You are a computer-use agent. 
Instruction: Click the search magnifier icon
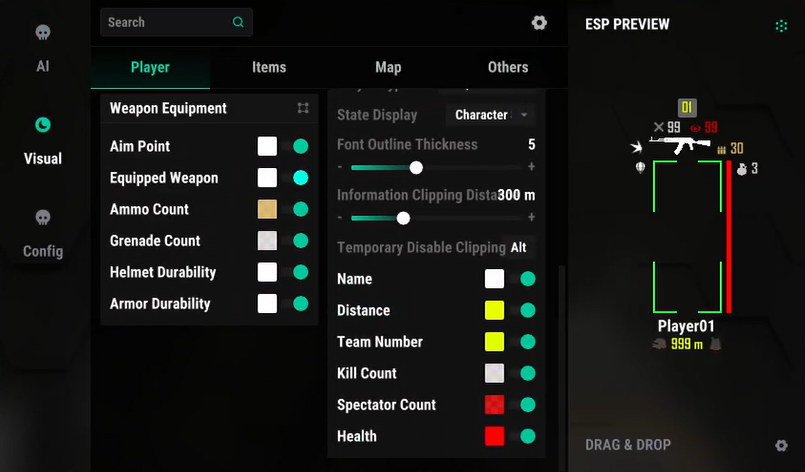pyautogui.click(x=237, y=22)
